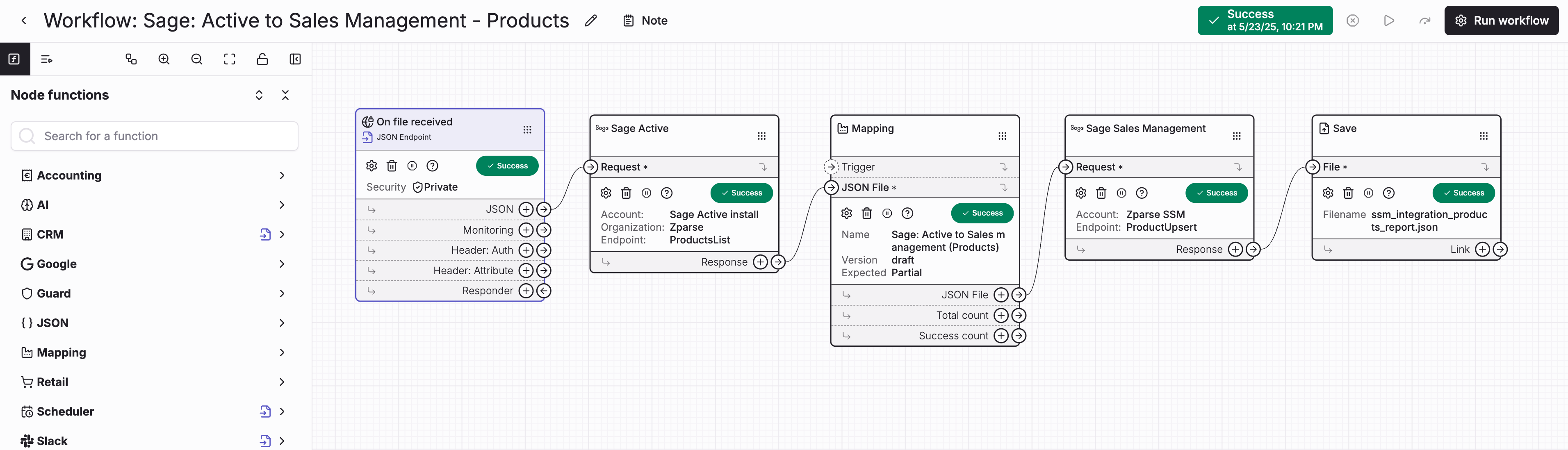Open help for Mapping node

907,213
